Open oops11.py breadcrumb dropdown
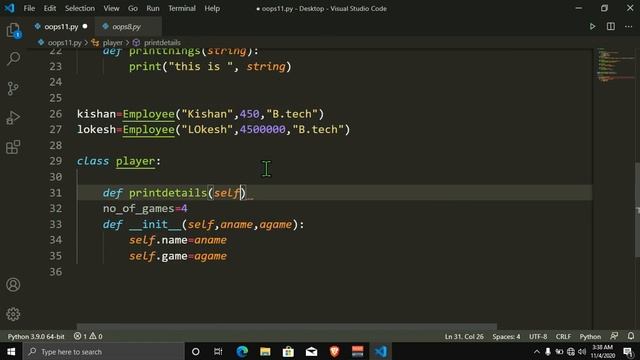Viewport: 640px width, 360px height. coord(64,42)
